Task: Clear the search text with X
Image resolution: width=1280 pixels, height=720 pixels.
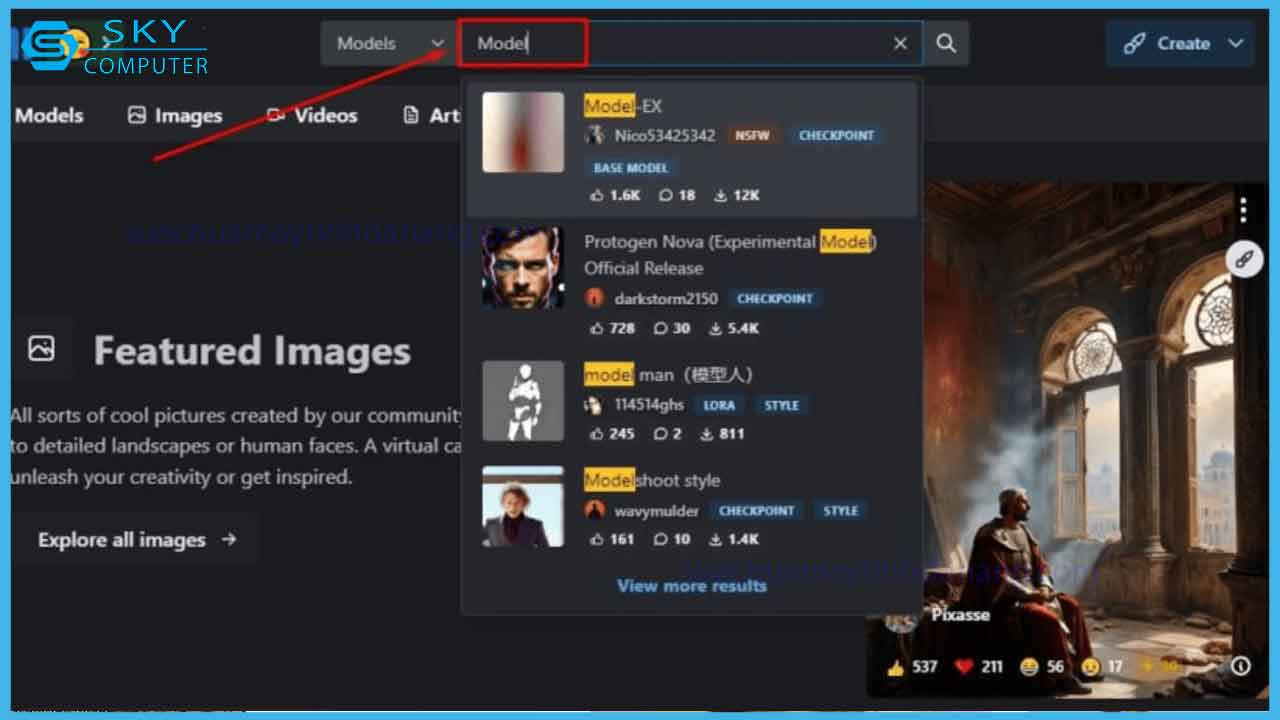Action: (900, 44)
